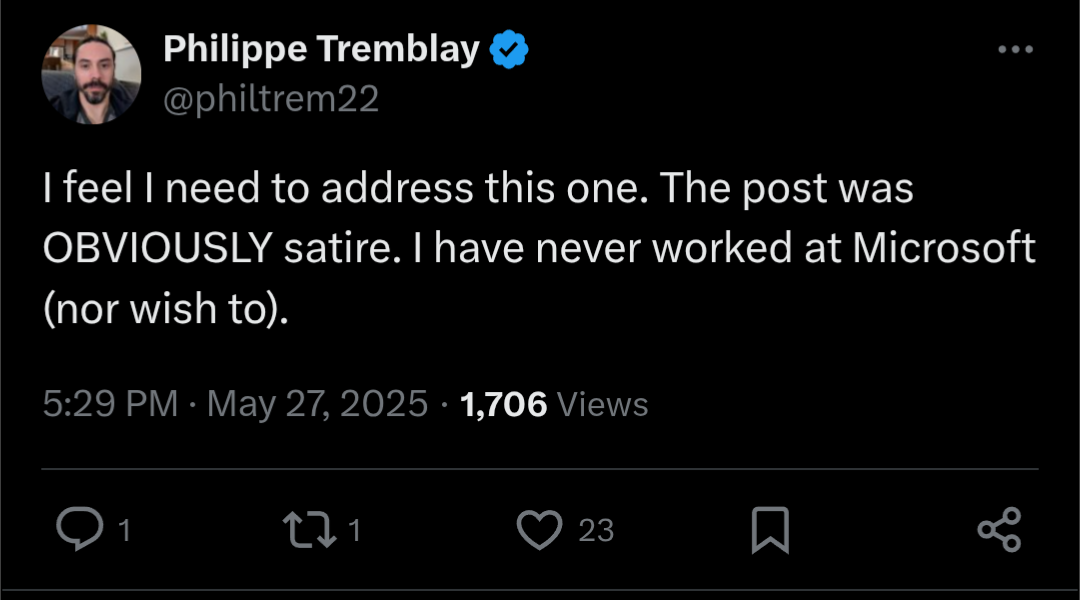Open the share icon options
Screen dimensions: 1080x600
pos(999,529)
